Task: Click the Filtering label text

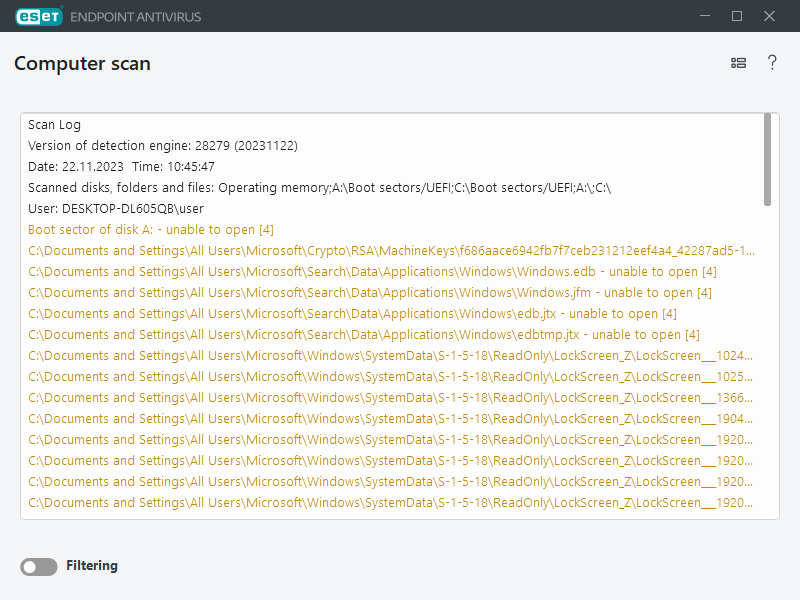Action: (x=92, y=566)
